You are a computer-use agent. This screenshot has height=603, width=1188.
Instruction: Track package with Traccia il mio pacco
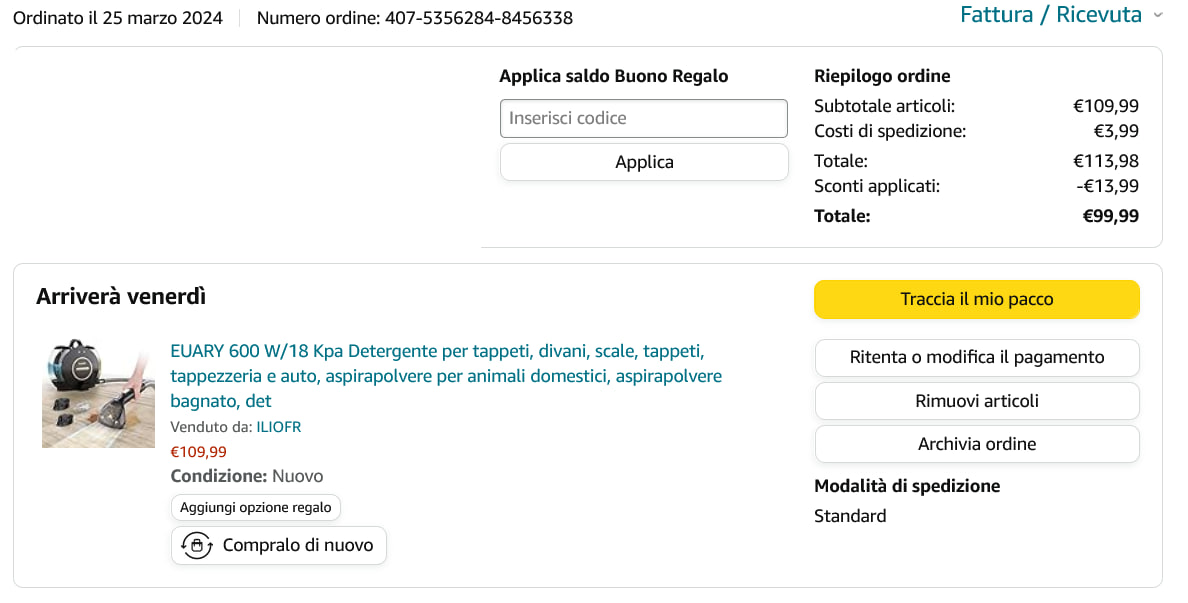tap(976, 299)
